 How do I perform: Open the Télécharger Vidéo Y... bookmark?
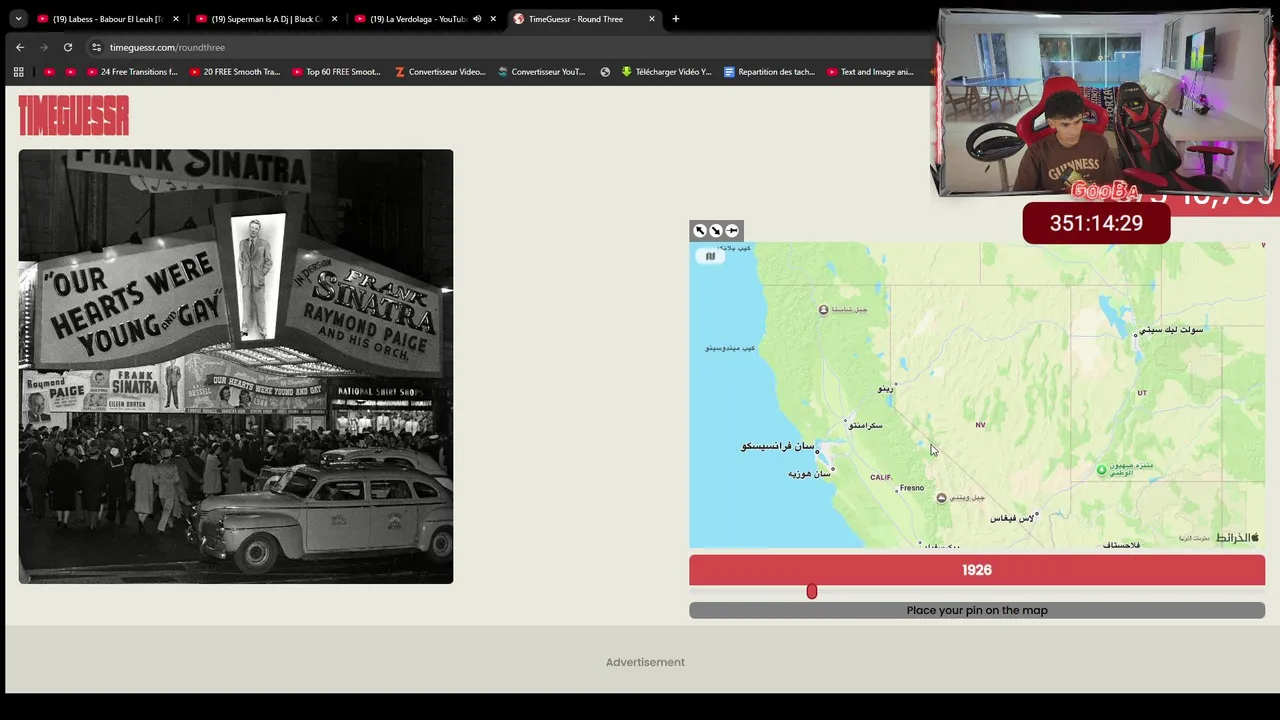click(x=667, y=72)
